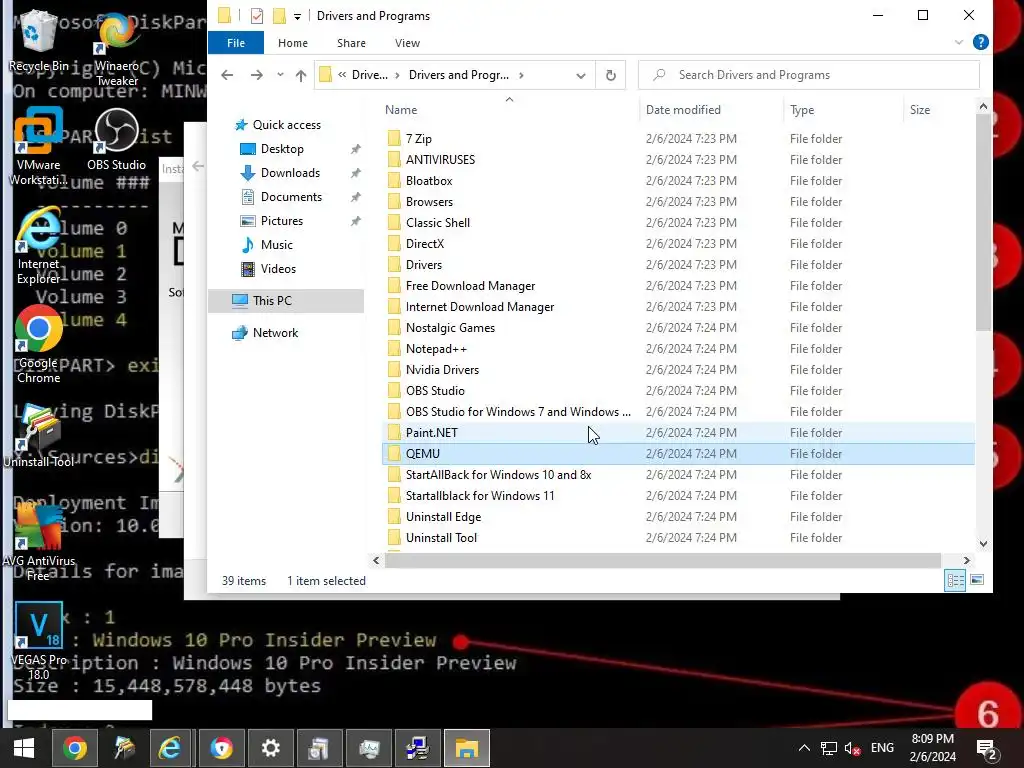Open Internet Explorer from the taskbar
1024x768 pixels.
[x=170, y=748]
